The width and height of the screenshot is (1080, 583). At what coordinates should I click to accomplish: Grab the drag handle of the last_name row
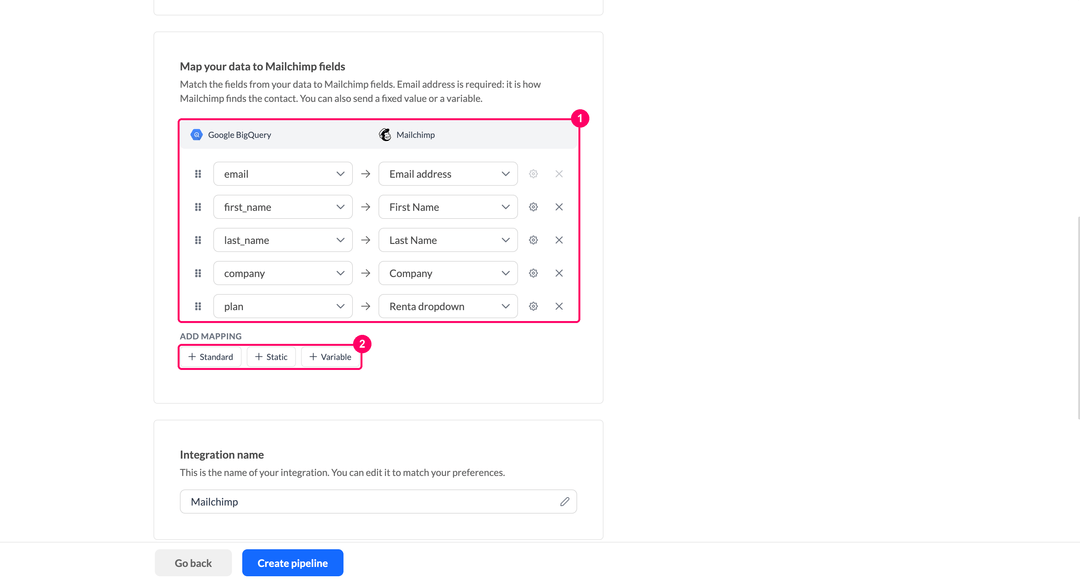coord(198,240)
